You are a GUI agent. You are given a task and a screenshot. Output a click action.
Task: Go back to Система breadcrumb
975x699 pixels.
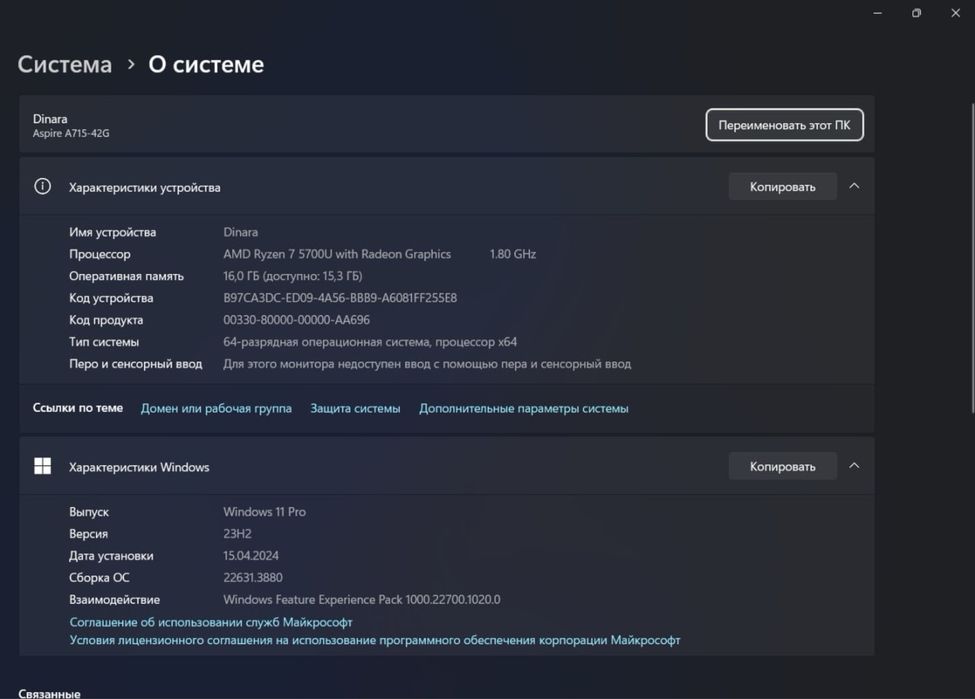[65, 64]
